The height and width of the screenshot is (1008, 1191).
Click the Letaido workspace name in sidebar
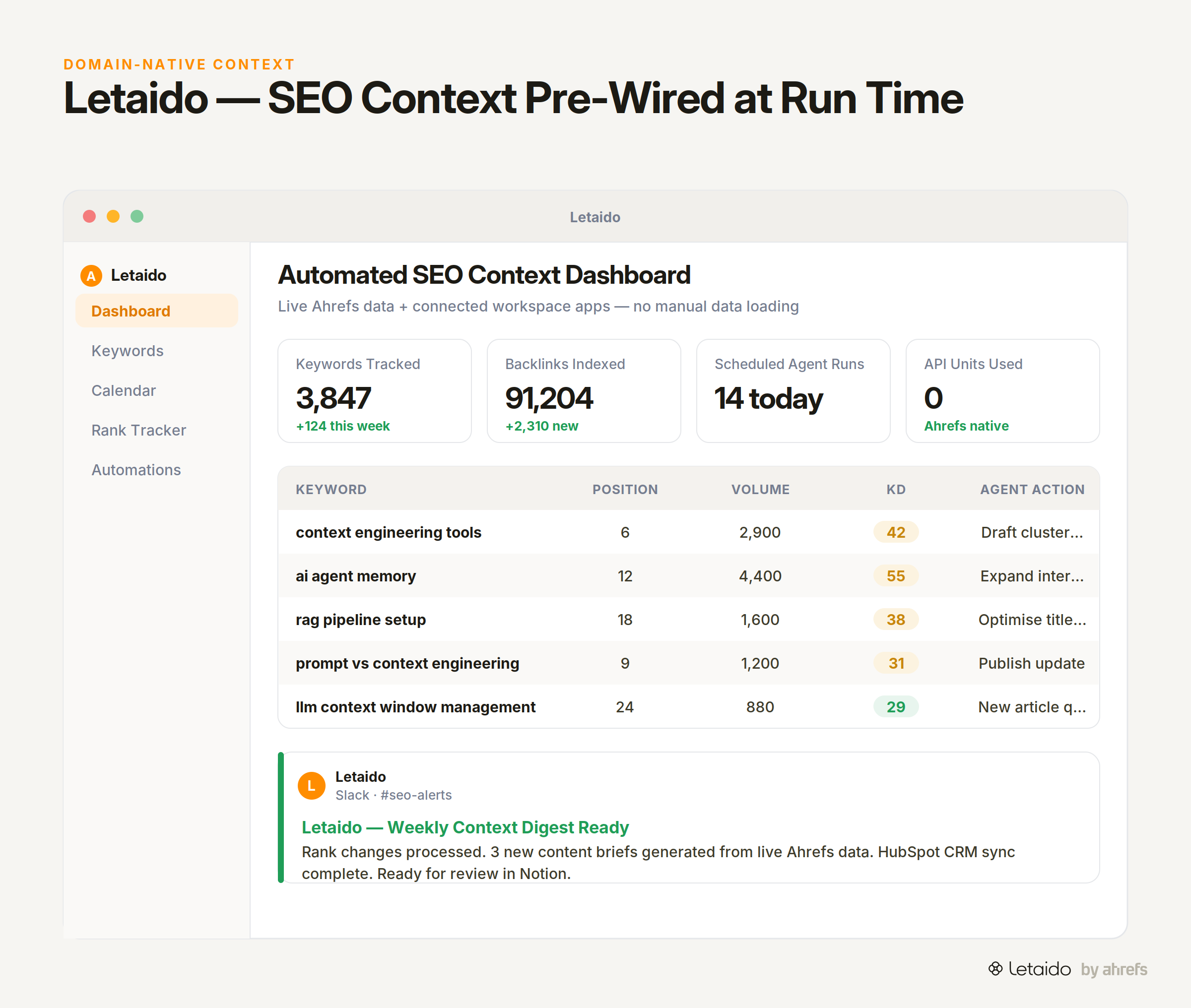(x=138, y=275)
